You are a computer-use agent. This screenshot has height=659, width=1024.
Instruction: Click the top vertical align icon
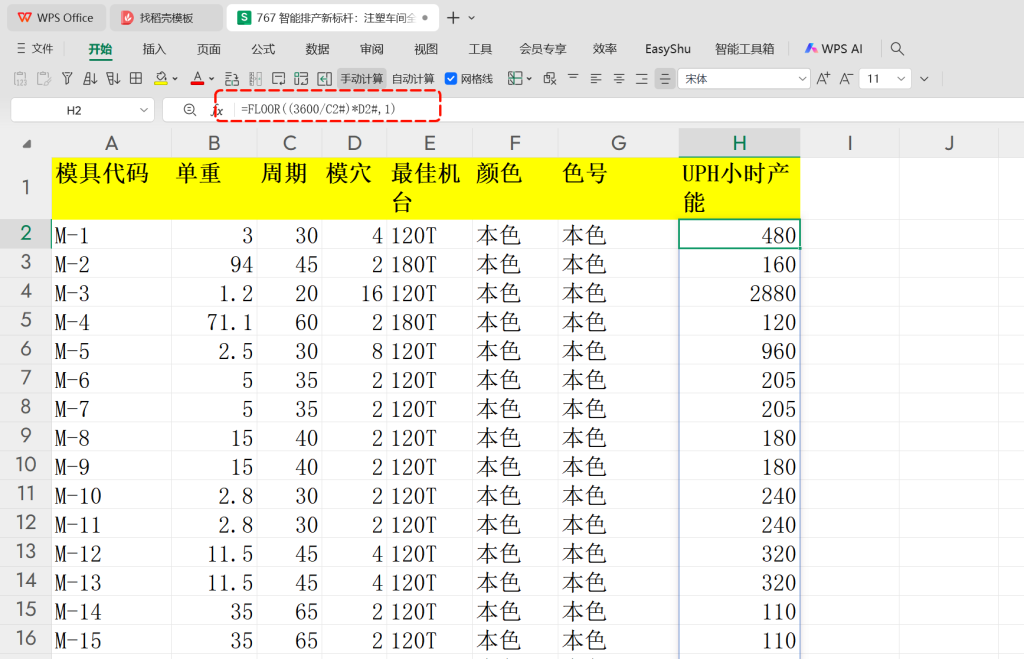pos(573,78)
